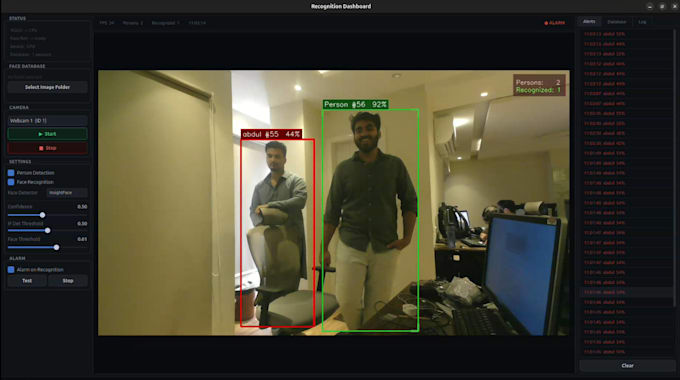Click the Select Image Folder button
Image resolution: width=680 pixels, height=380 pixels.
point(47,87)
